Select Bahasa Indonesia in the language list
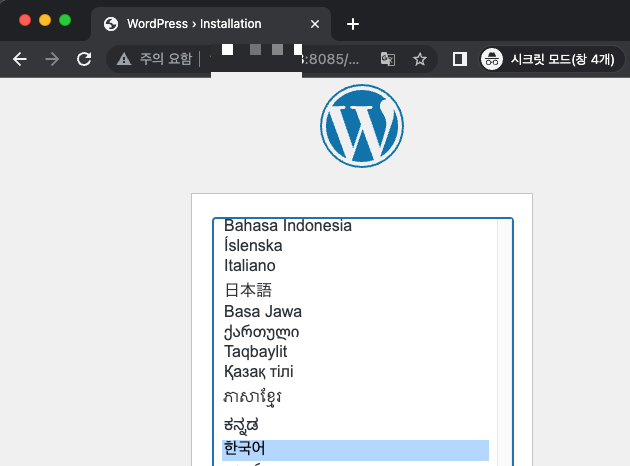This screenshot has width=630, height=466. (356, 225)
